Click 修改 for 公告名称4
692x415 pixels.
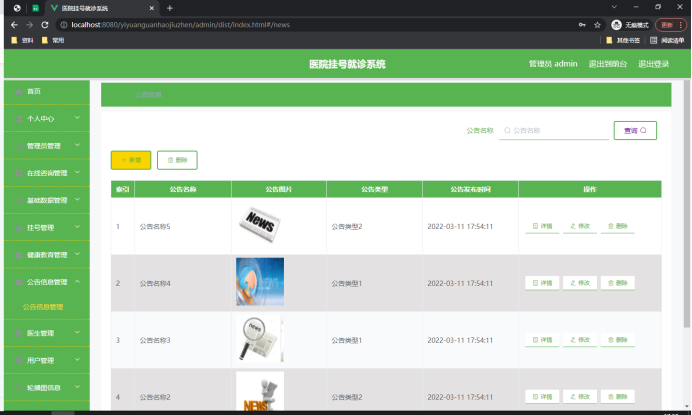pyautogui.click(x=580, y=283)
